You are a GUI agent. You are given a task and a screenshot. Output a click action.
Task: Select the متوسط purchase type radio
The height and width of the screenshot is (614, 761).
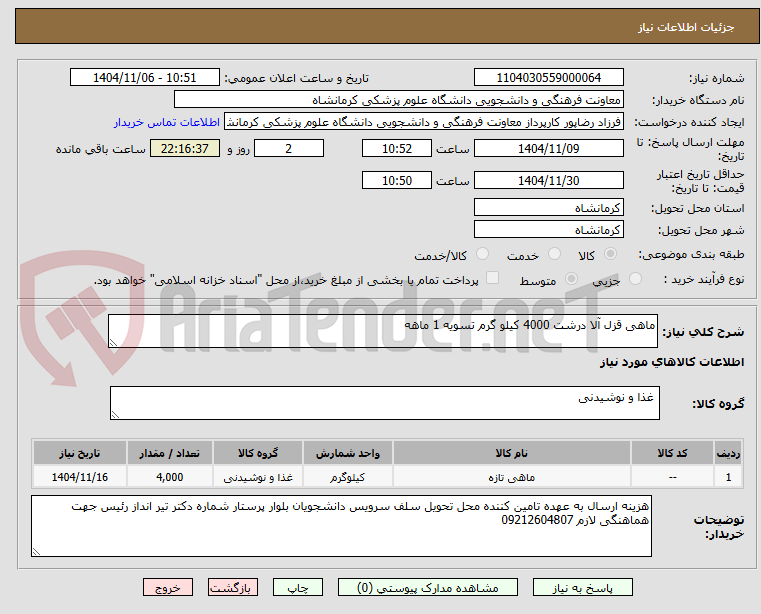click(x=572, y=279)
